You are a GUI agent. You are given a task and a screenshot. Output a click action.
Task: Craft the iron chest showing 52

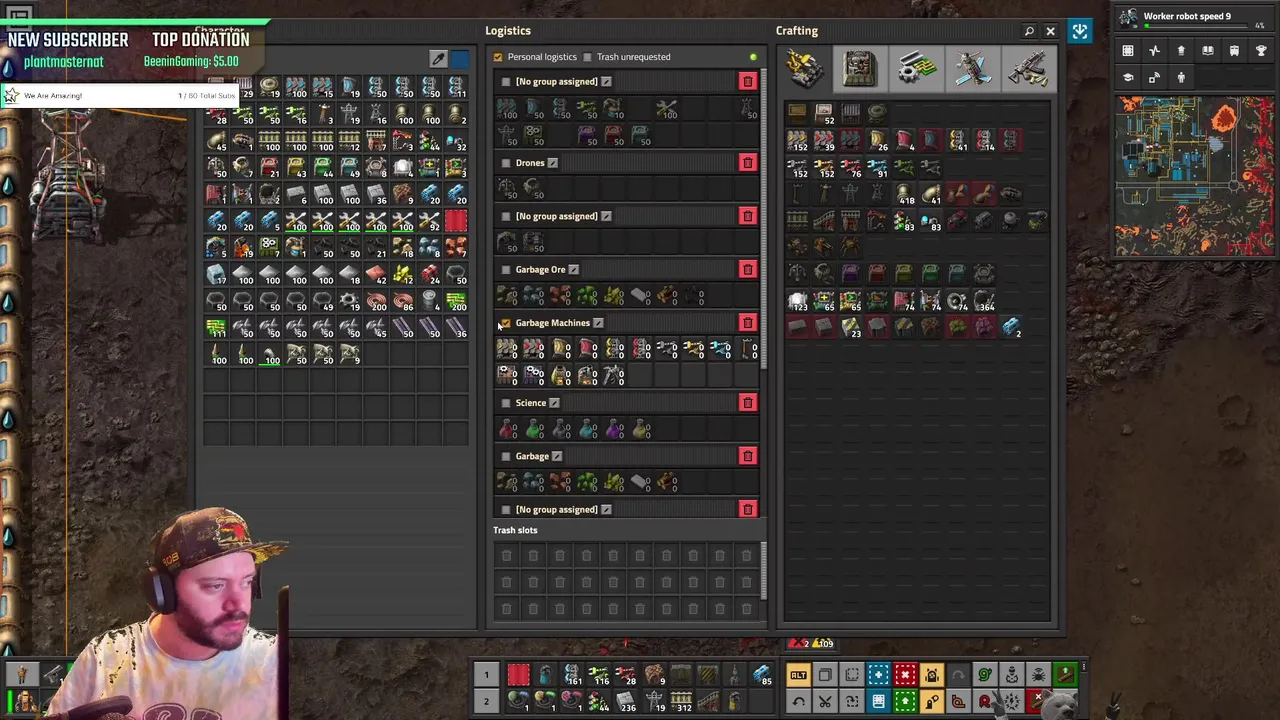pos(824,114)
